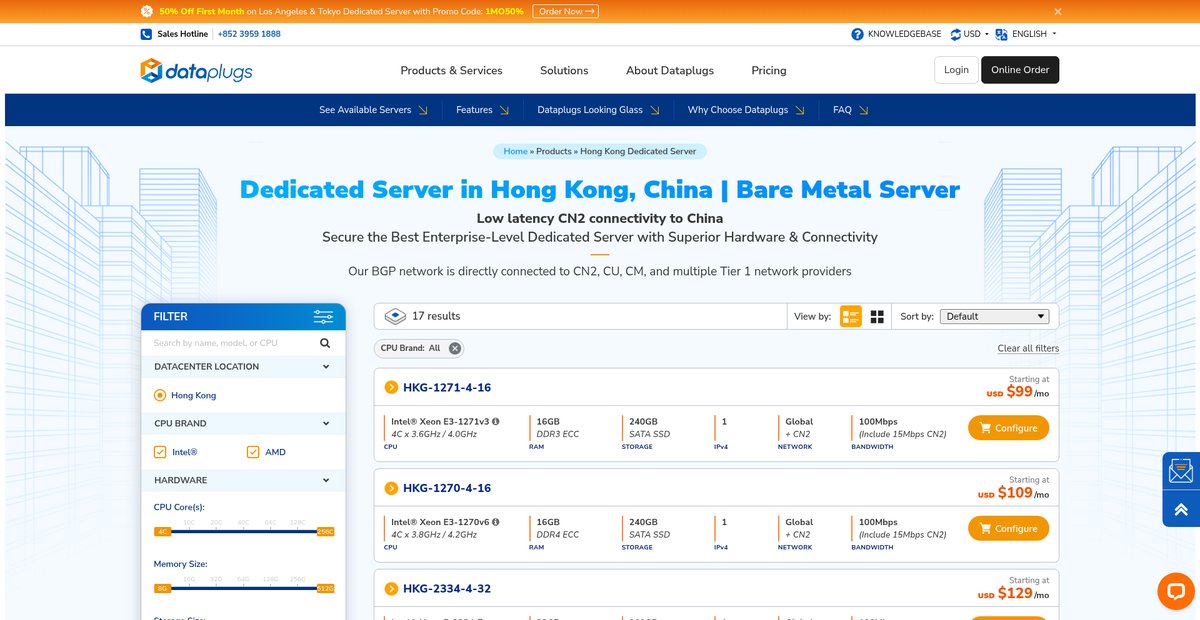Expand the HKG-1271-4-16 arrow icon

(391, 388)
